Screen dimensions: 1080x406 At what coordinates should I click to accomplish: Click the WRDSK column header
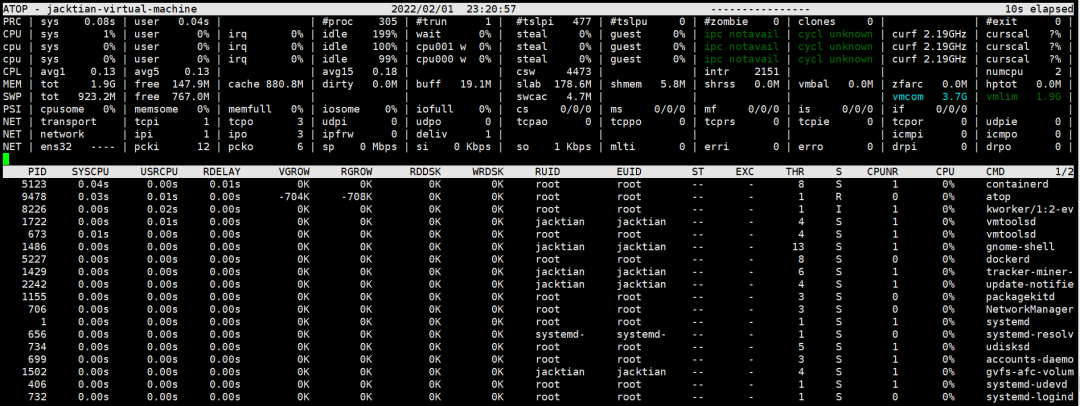pos(488,172)
